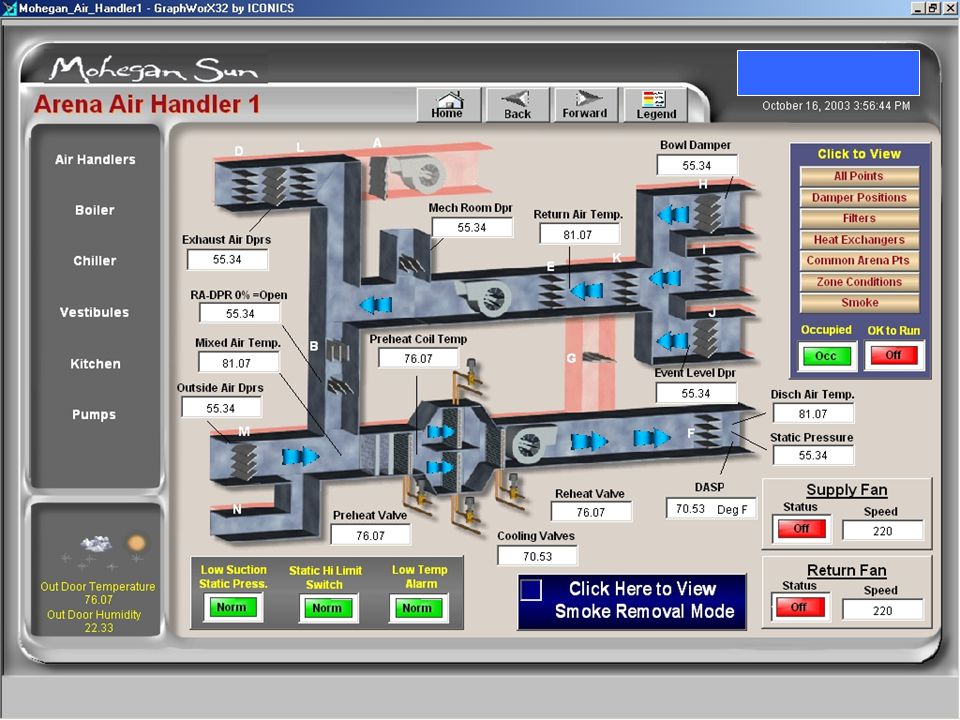Select the outside air damper at M
The width and height of the screenshot is (960, 720).
[243, 461]
